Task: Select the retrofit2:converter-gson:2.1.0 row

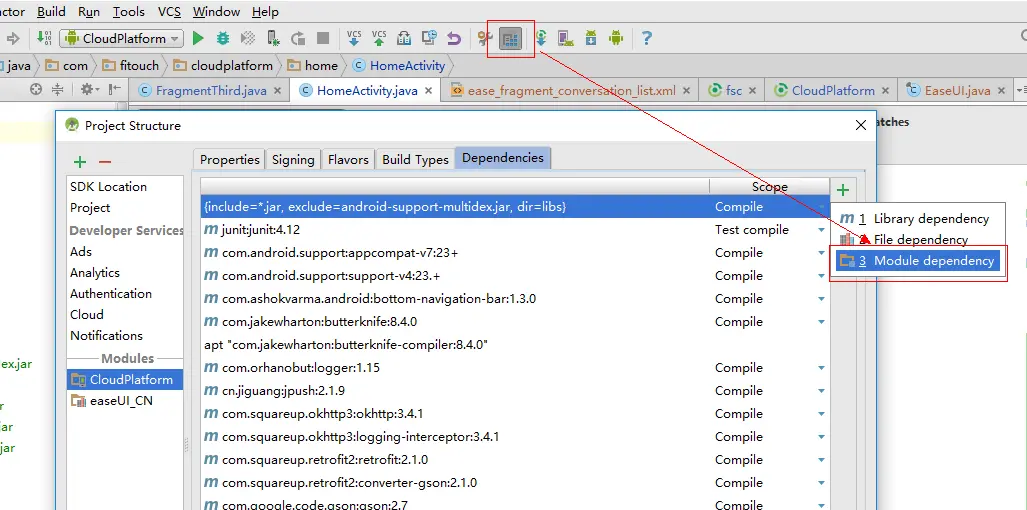Action: [x=515, y=483]
